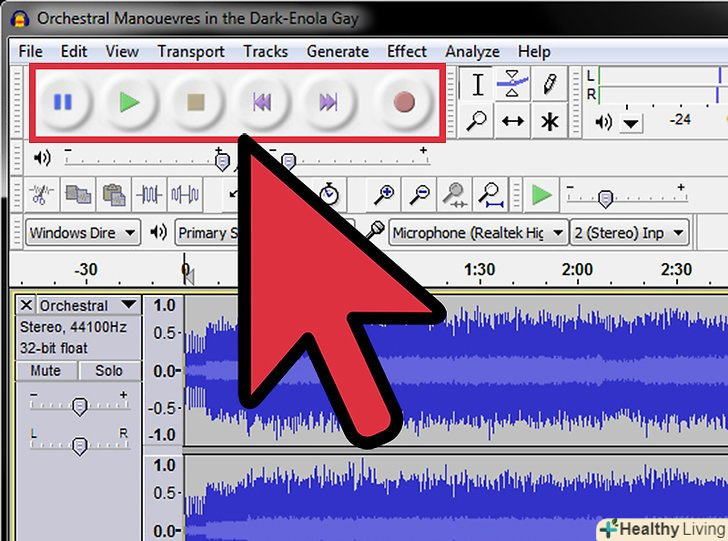Open the Microphone (Realtek) input dropdown
Viewport: 728px width, 541px height.
(x=478, y=233)
